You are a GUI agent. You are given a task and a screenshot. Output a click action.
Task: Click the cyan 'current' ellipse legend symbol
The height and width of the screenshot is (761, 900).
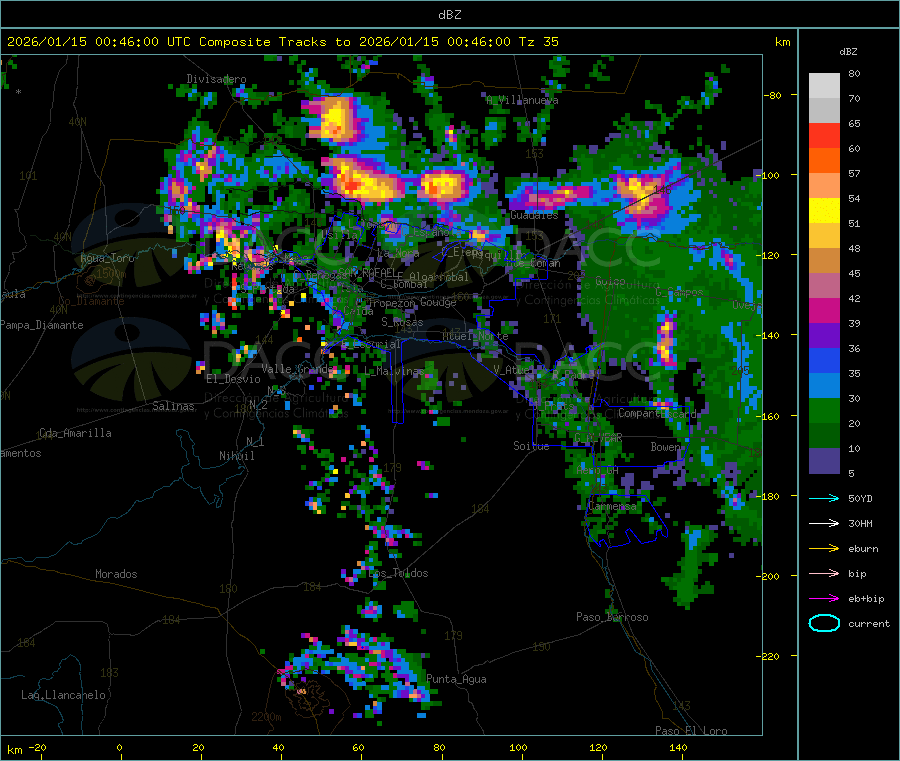(x=824, y=623)
